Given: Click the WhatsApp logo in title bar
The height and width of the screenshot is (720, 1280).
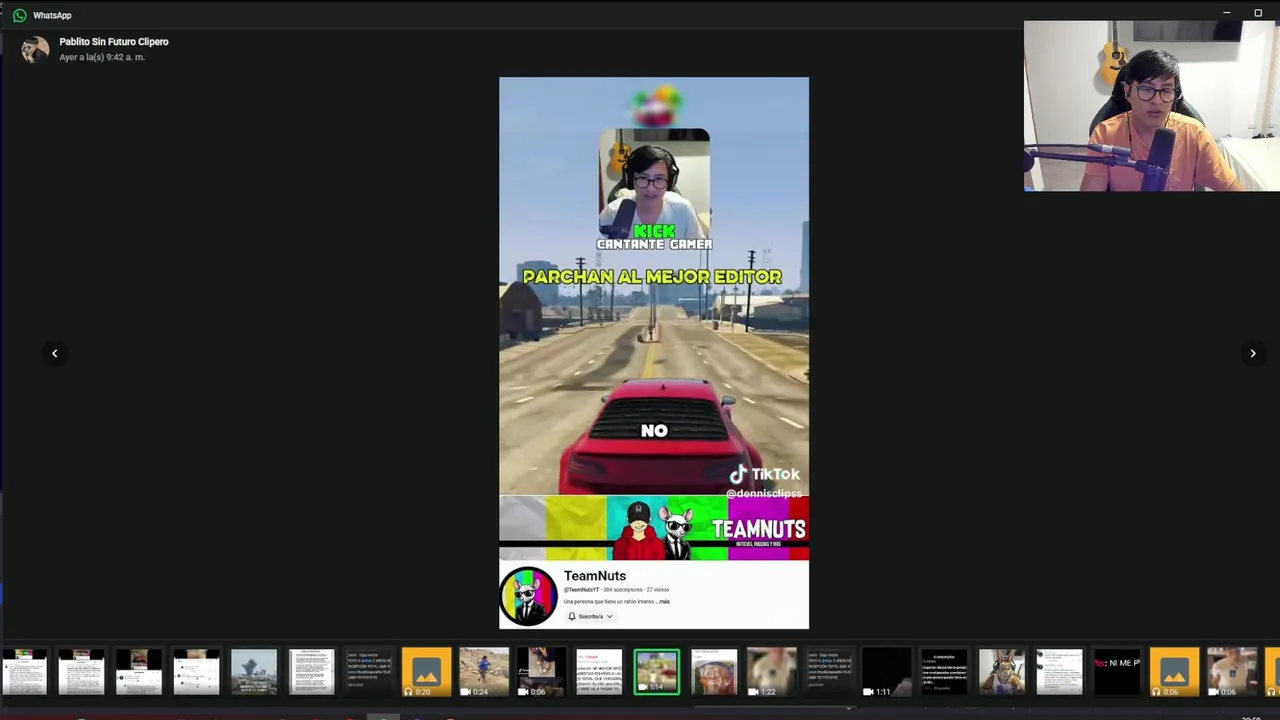Looking at the screenshot, I should 20,15.
